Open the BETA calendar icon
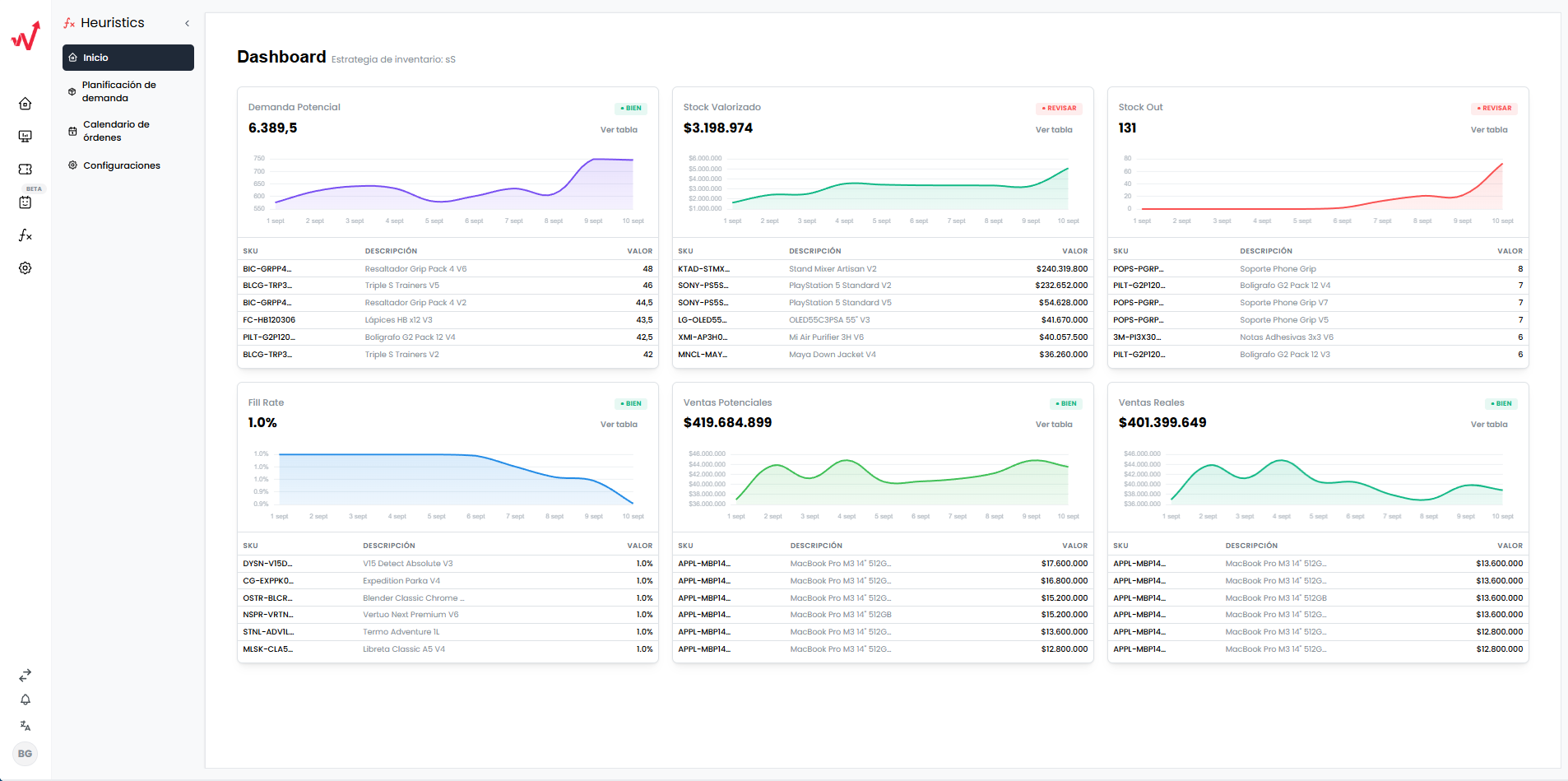Screen dimensions: 1568x781 [x=25, y=202]
